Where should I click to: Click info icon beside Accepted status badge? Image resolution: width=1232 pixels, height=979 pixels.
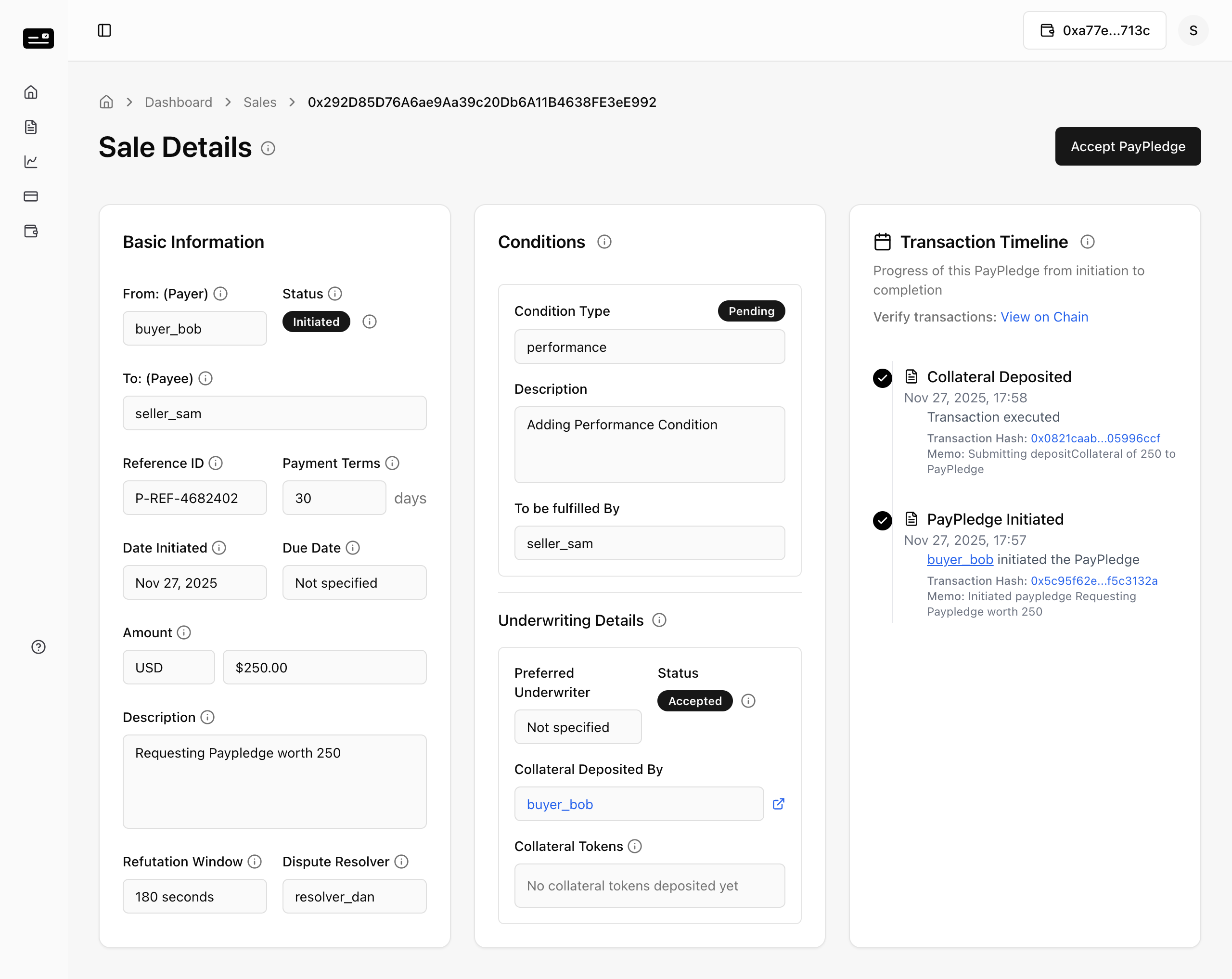coord(748,701)
